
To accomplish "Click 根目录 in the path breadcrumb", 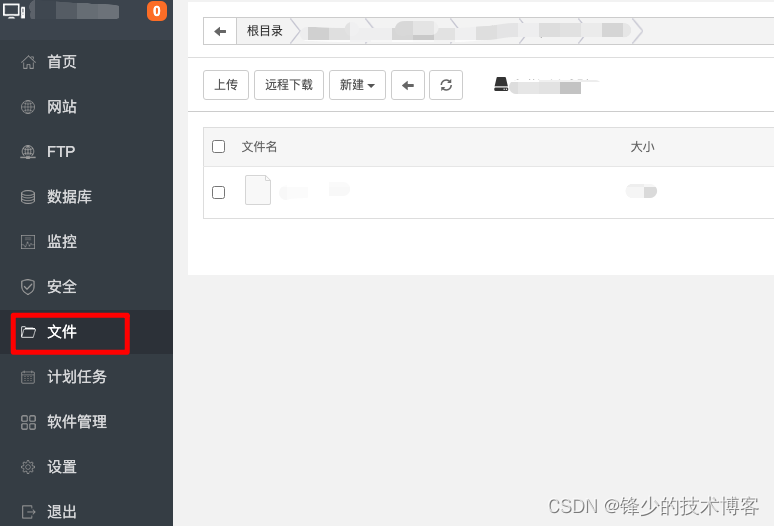I will 265,31.
